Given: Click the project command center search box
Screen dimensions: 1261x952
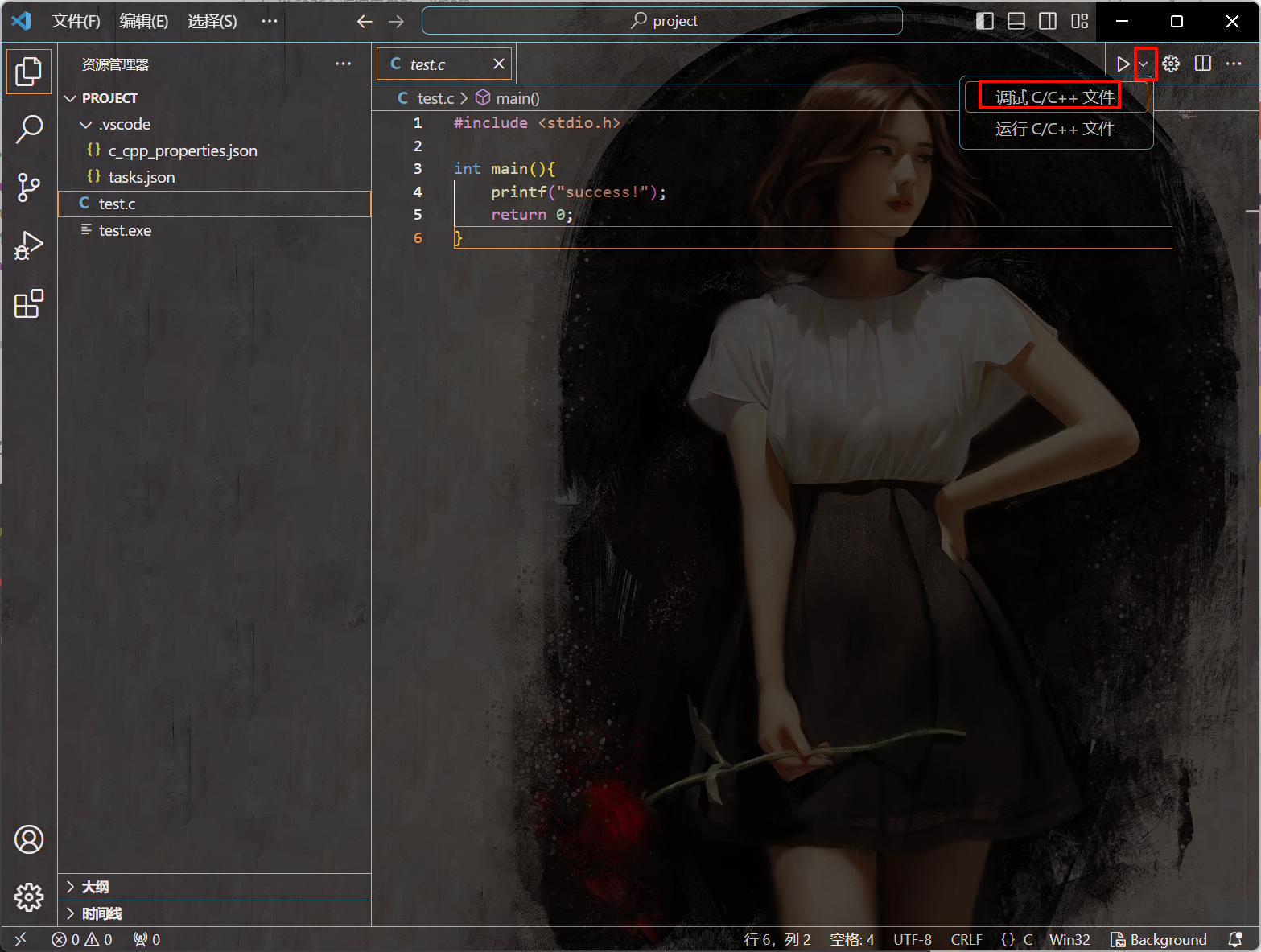Looking at the screenshot, I should coord(662,21).
